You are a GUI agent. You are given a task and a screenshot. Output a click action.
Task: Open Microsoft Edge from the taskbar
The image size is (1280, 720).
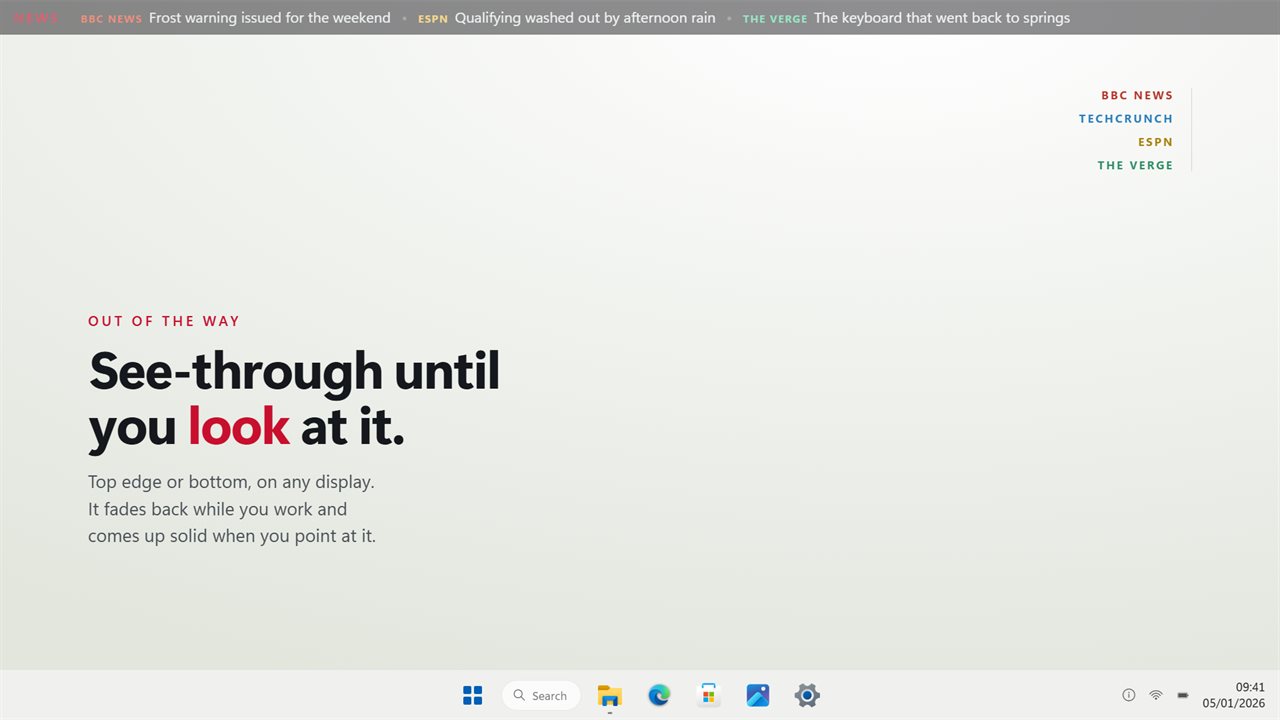(x=659, y=695)
